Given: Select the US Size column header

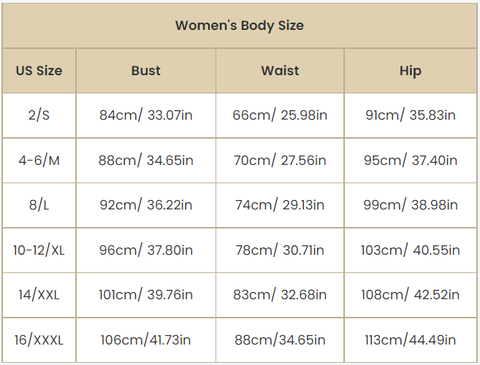Looking at the screenshot, I should (39, 71).
